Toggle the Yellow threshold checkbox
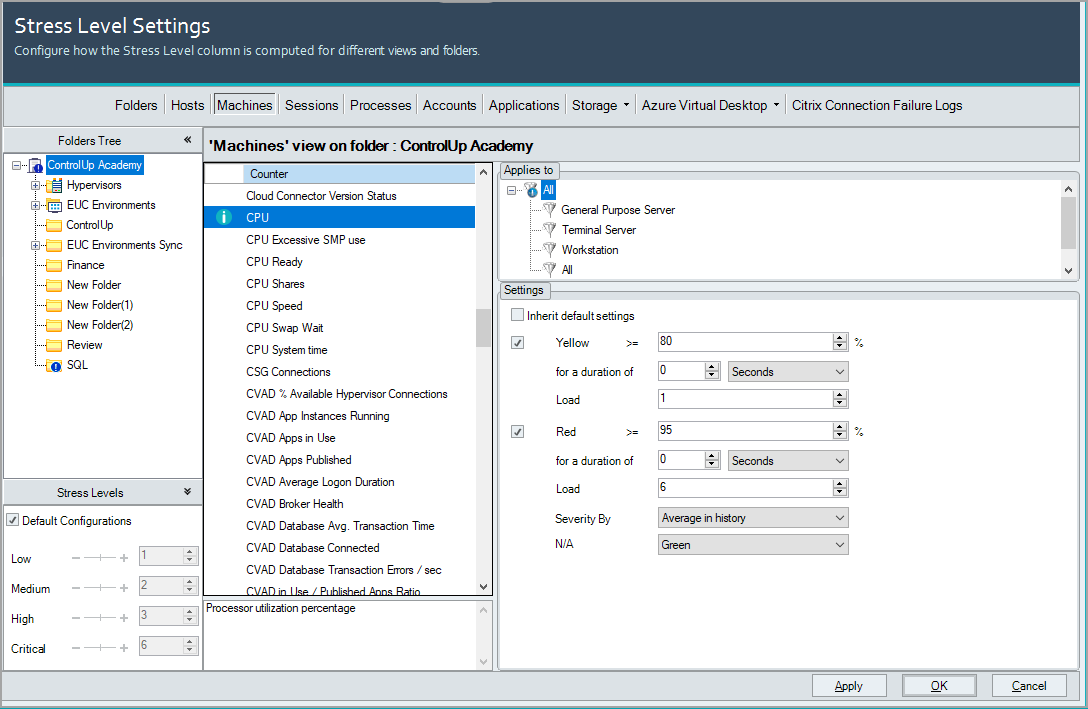This screenshot has width=1088, height=709. pos(517,342)
